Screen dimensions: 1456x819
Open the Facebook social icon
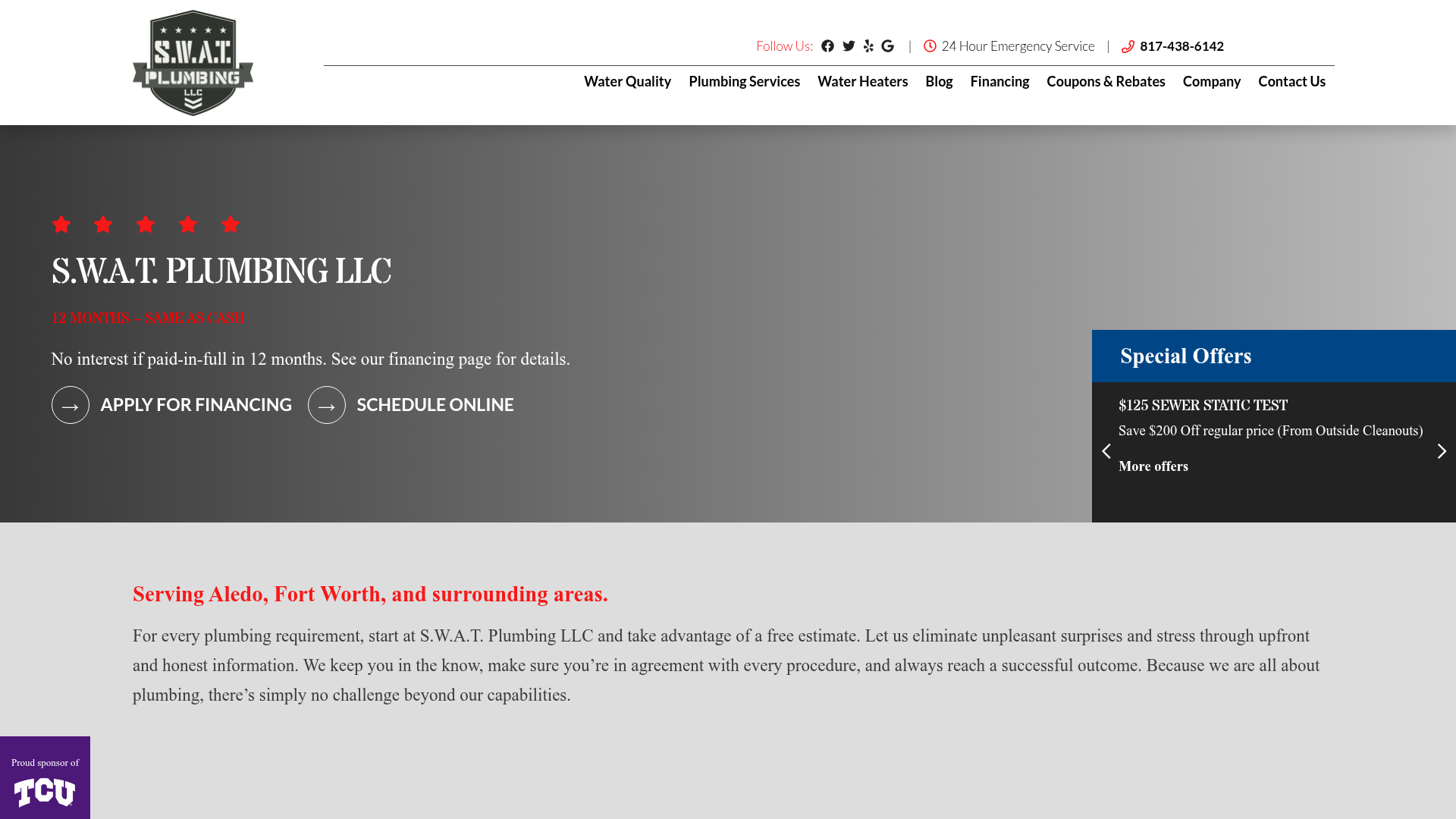point(827,46)
